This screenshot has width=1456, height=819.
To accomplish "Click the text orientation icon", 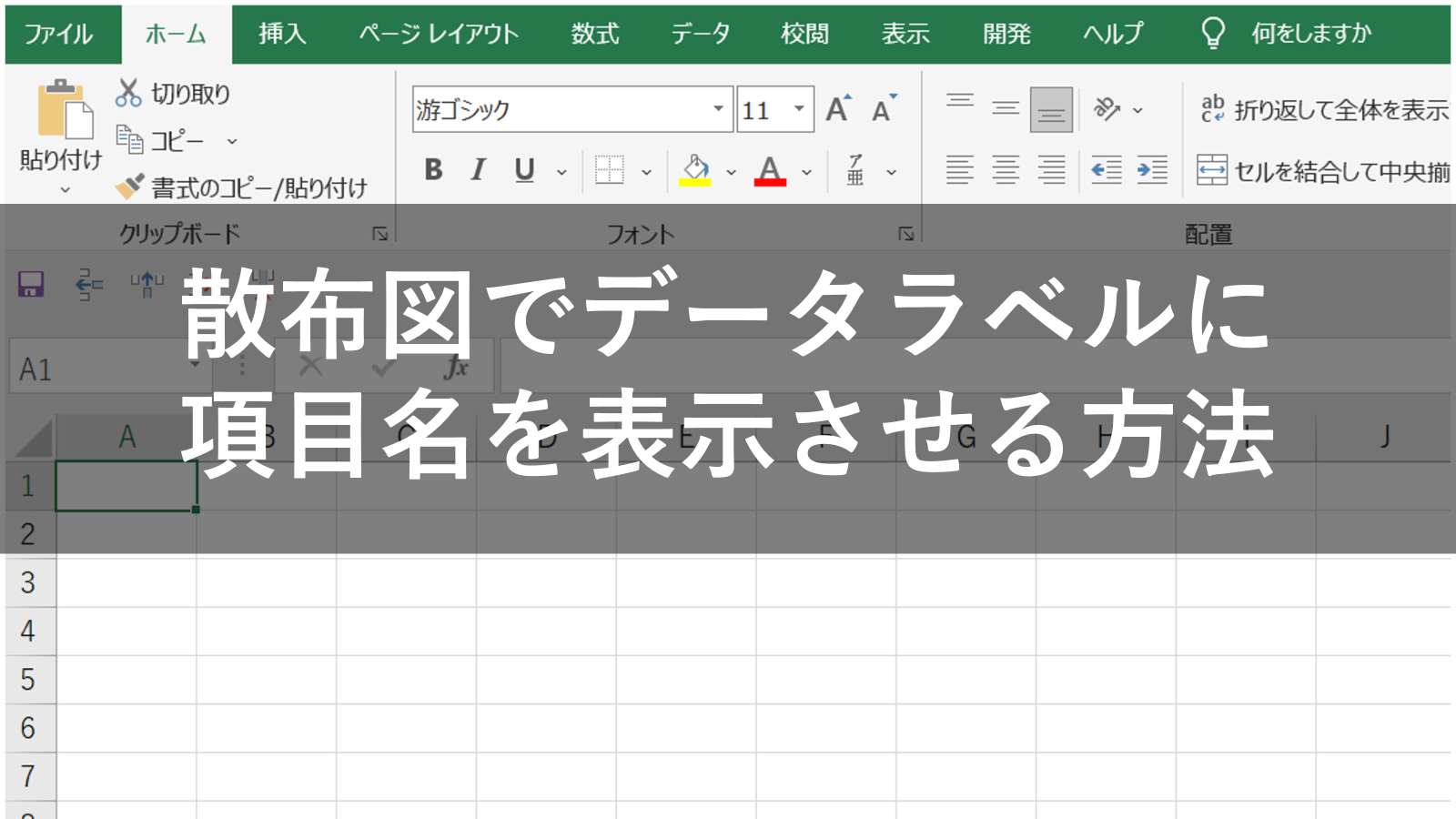I will 1107,109.
